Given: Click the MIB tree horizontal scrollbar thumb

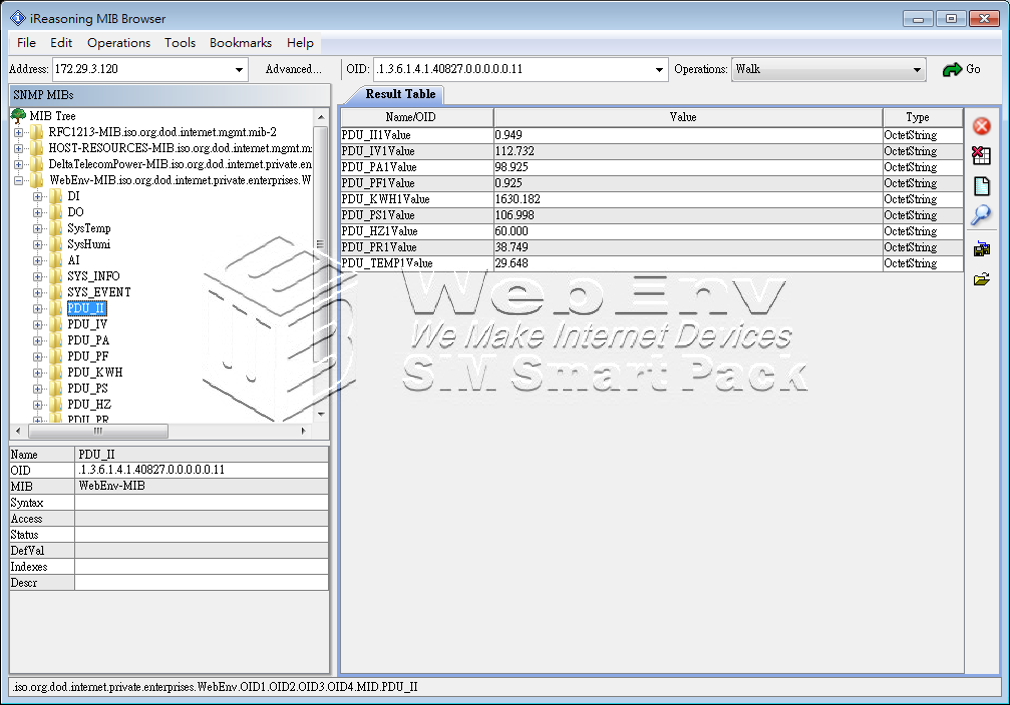Looking at the screenshot, I should point(97,430).
